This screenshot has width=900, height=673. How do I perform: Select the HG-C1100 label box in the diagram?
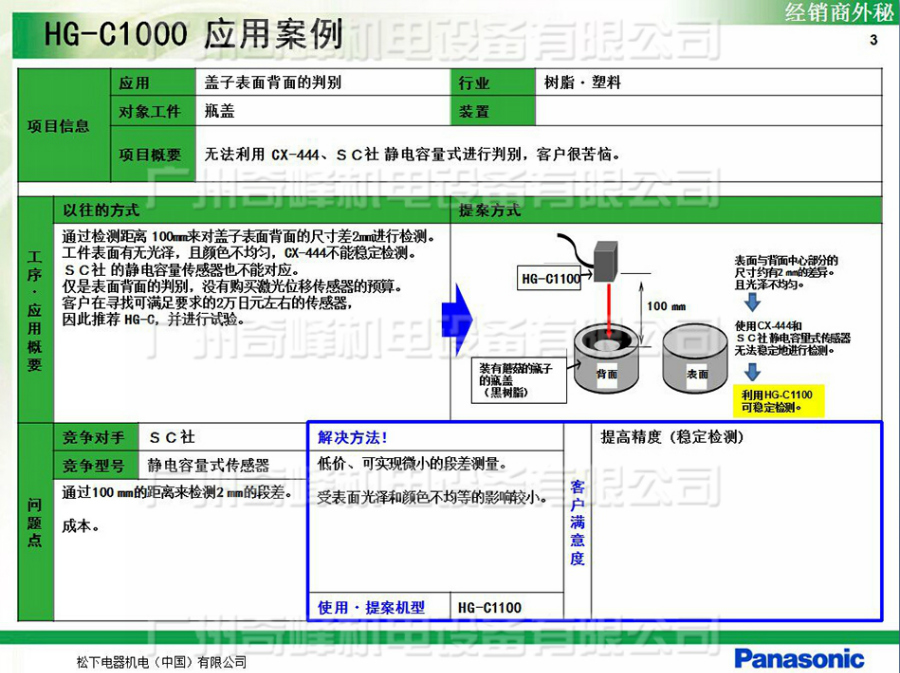pyautogui.click(x=550, y=279)
